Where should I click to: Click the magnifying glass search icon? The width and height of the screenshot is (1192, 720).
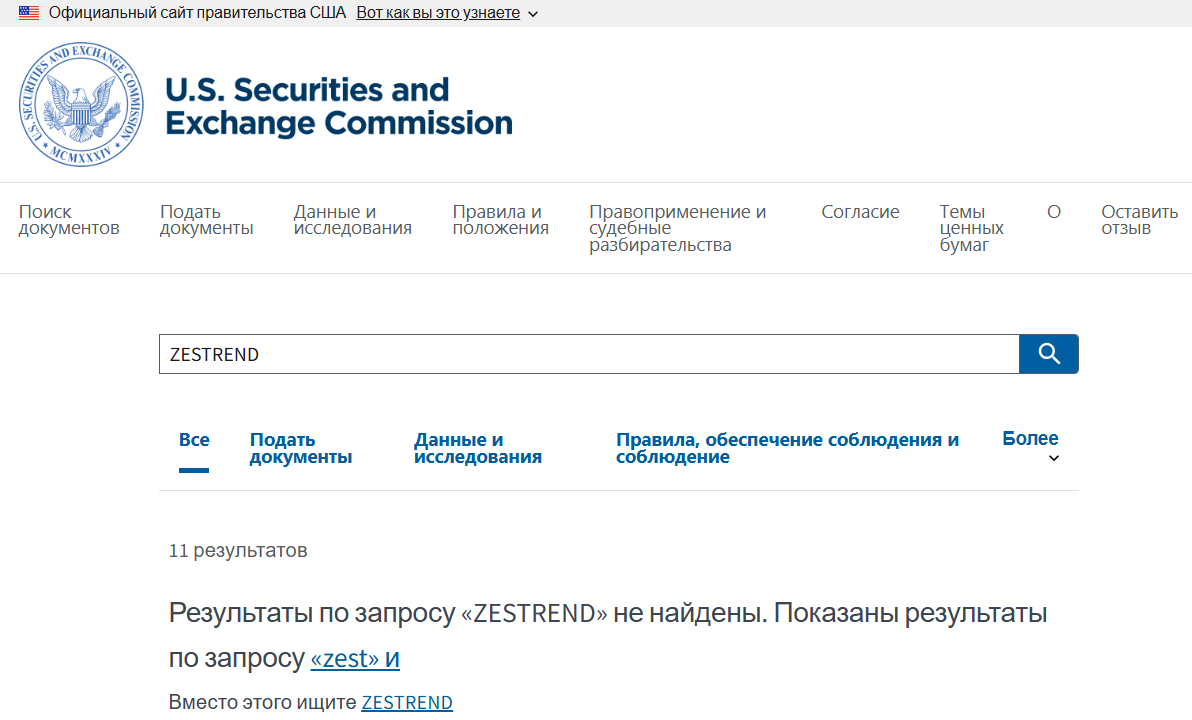pyautogui.click(x=1048, y=353)
